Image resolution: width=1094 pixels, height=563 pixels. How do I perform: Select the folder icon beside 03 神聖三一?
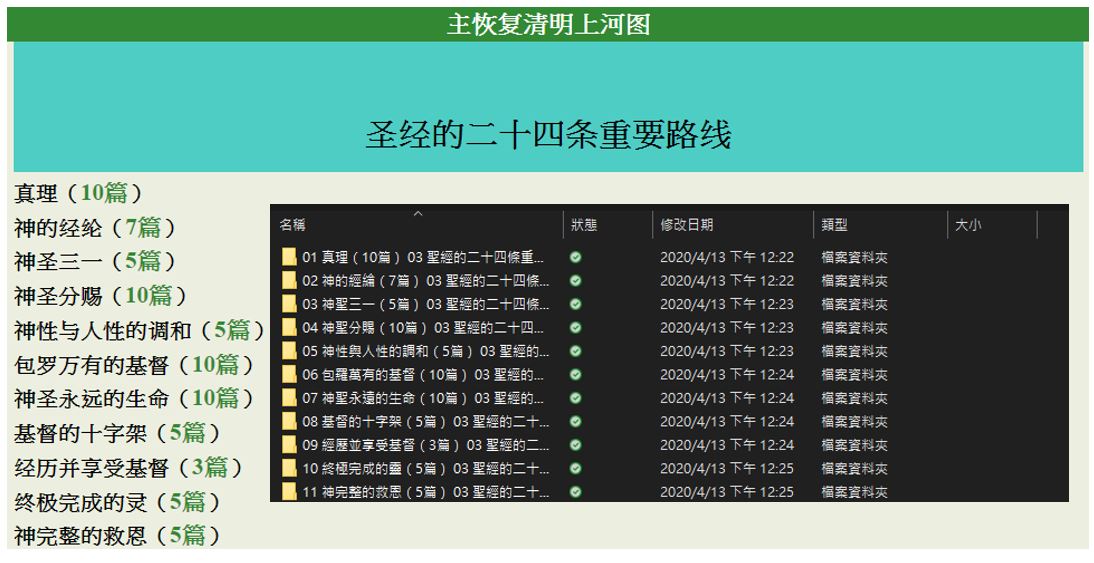[289, 304]
